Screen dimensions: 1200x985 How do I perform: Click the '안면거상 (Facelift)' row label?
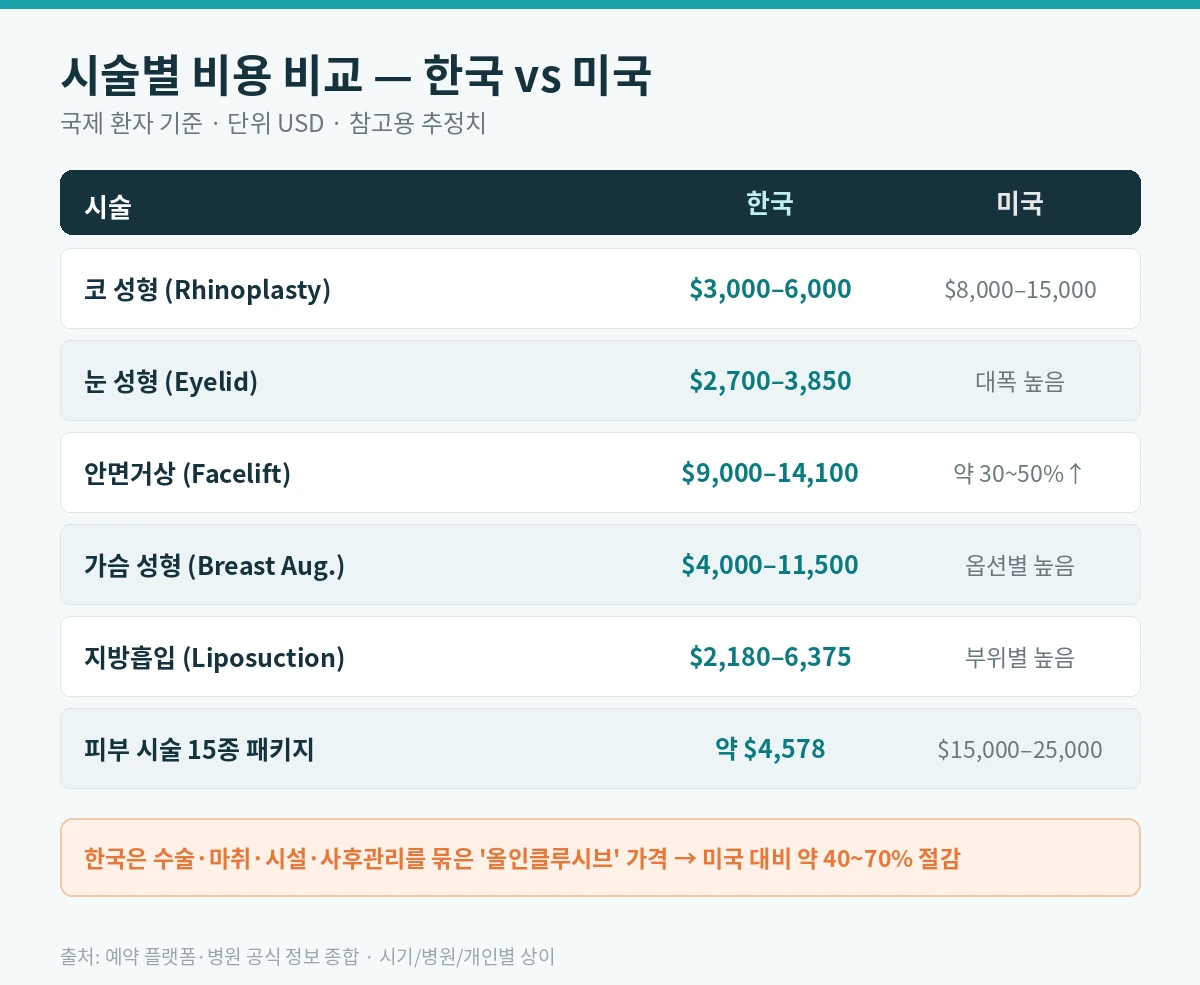188,474
